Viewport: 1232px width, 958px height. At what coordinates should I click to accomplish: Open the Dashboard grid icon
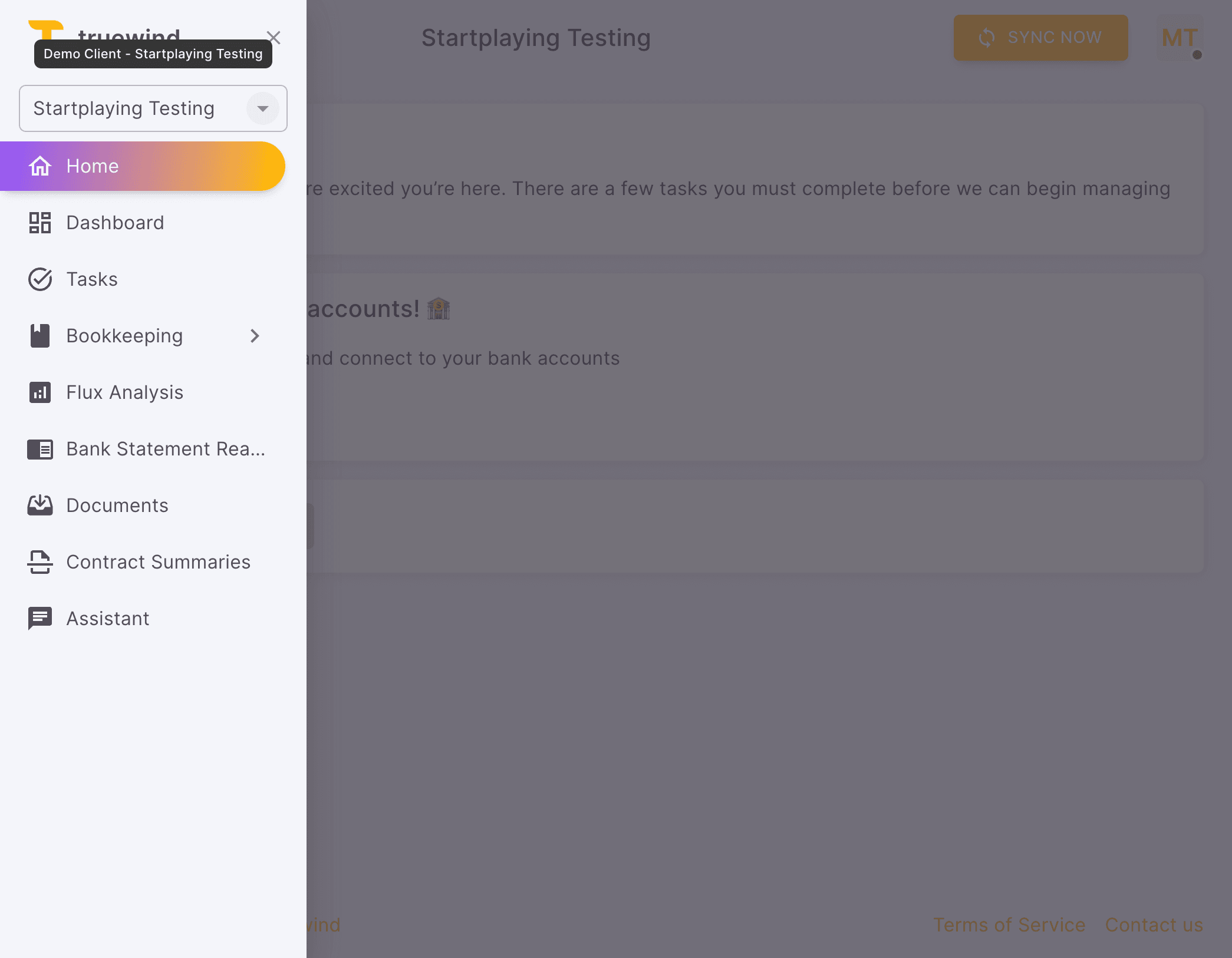tap(40, 223)
